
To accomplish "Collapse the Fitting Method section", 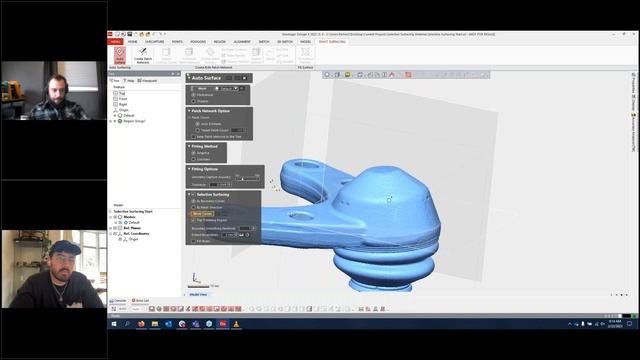I will pos(189,146).
